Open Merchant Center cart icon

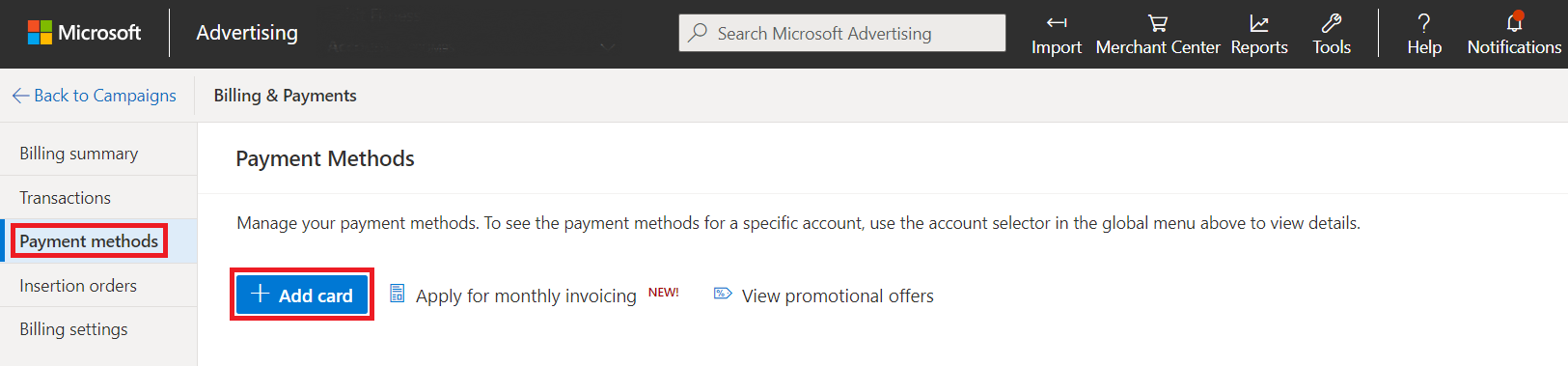[1158, 23]
